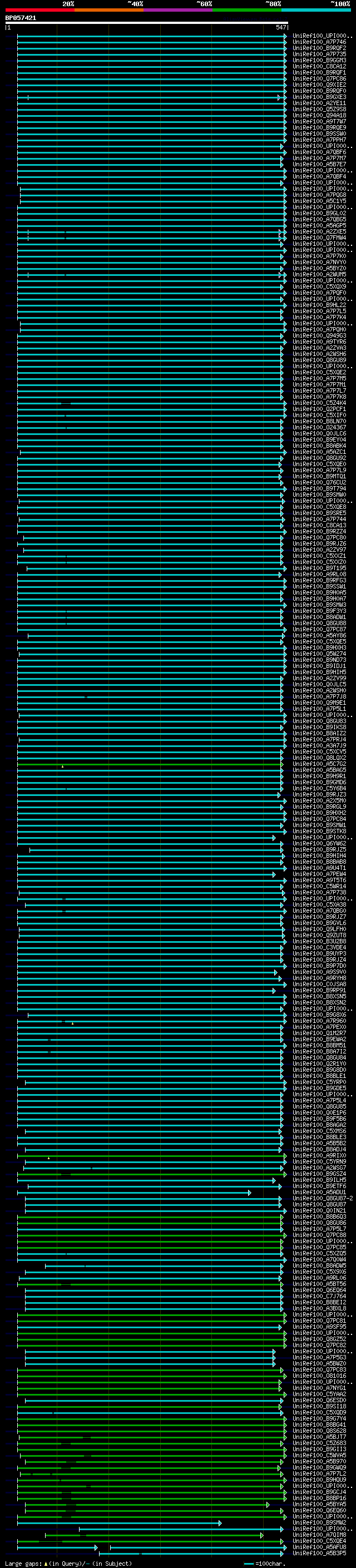The width and height of the screenshot is (356, 1568).
Task: Select hit label UniRef100_B9RQF1
Action: click(319, 72)
